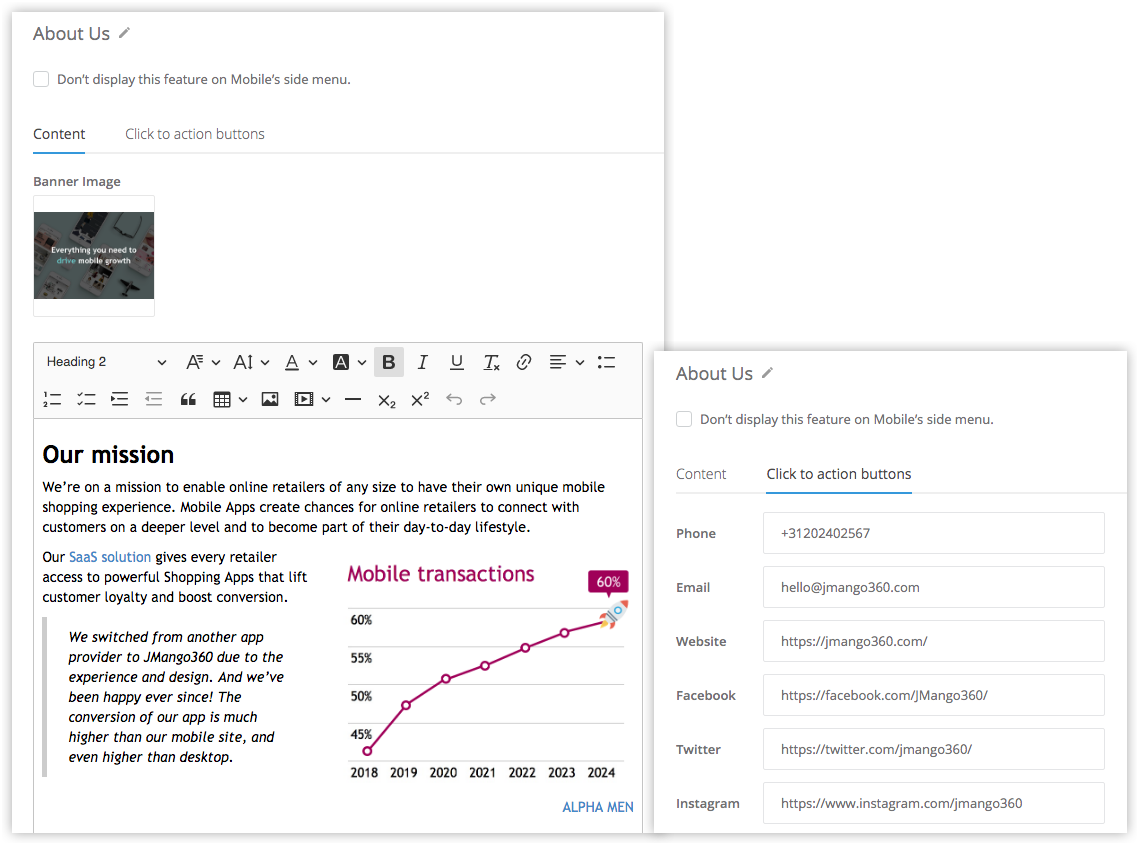Add a blockquote
Viewport: 1141px width, 847px height.
tap(189, 399)
